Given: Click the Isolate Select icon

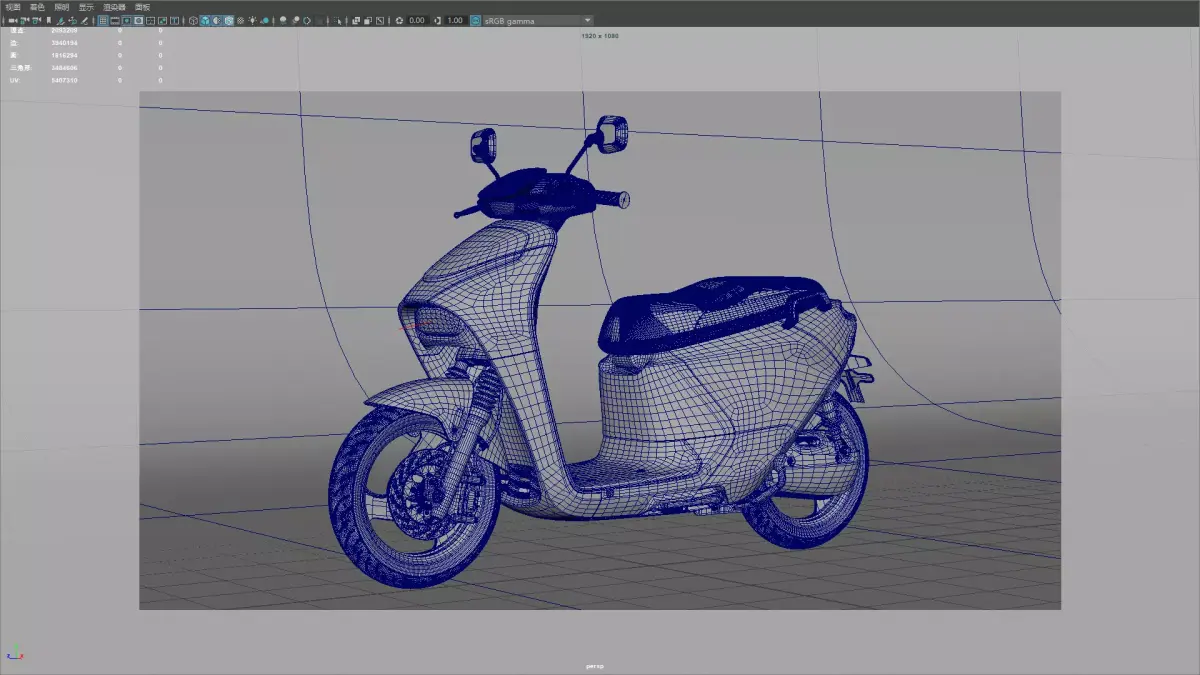Looking at the screenshot, I should [x=337, y=20].
